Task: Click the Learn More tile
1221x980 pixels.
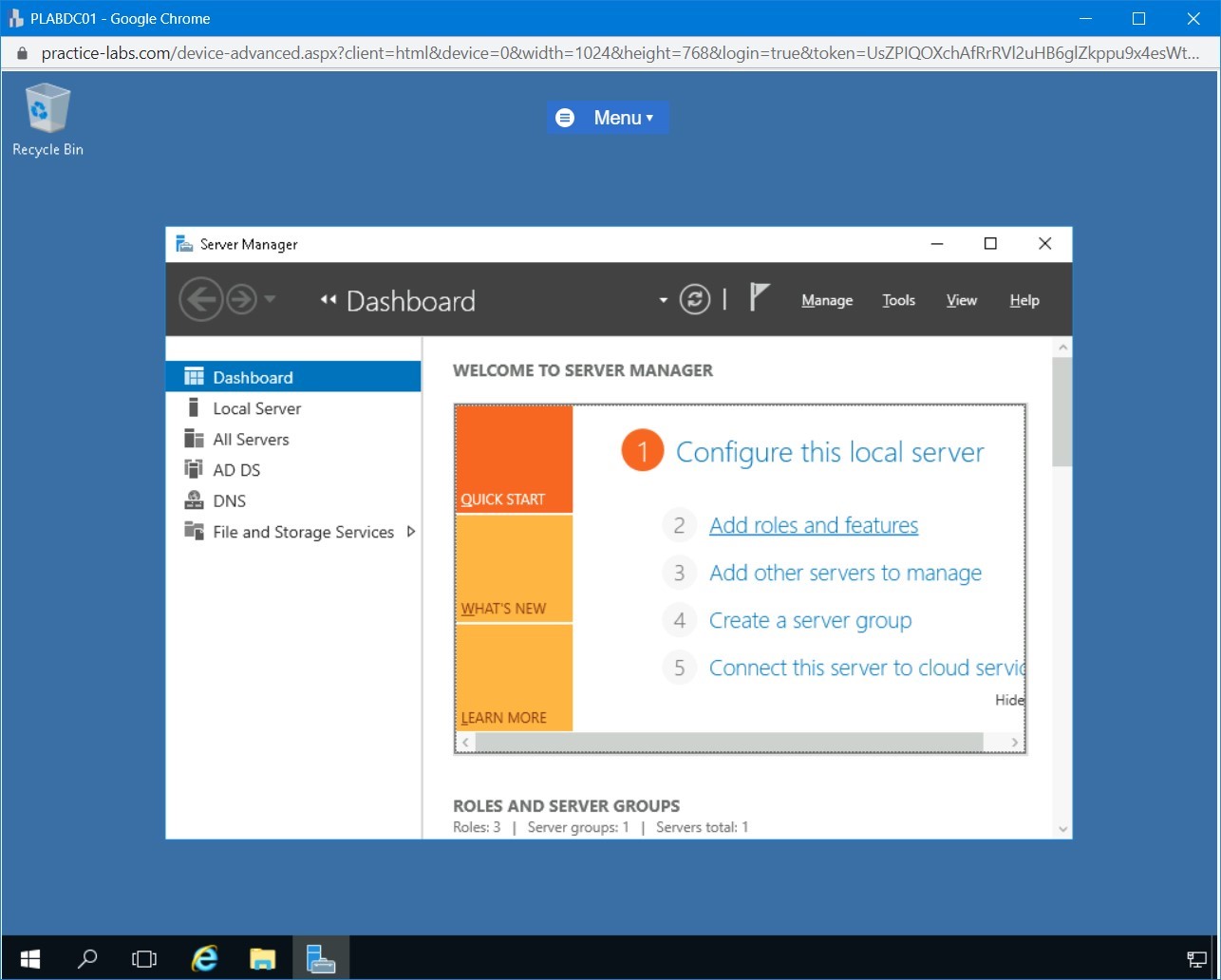Action: tap(515, 678)
